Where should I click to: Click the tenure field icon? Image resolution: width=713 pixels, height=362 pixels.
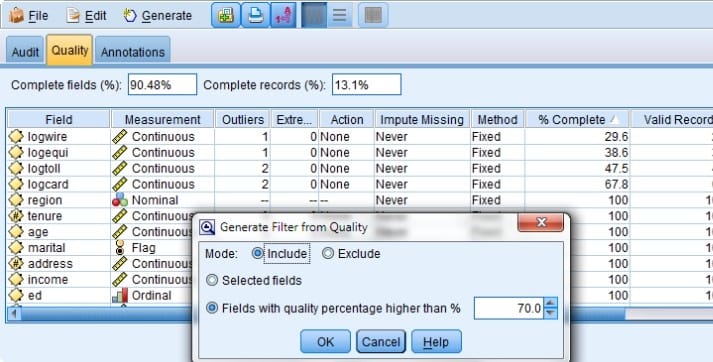pos(16,216)
